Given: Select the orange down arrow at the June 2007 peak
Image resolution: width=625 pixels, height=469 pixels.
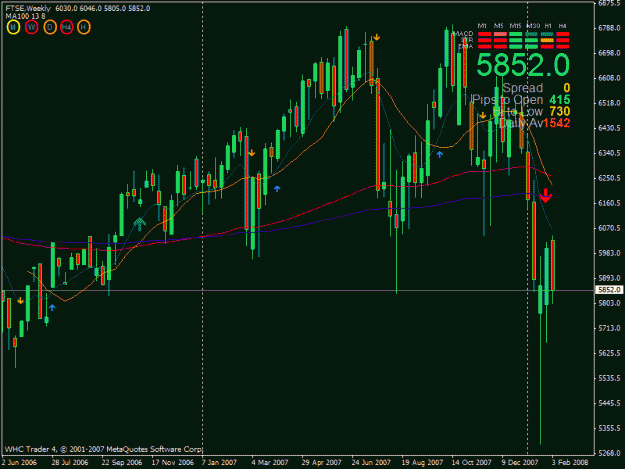Looking at the screenshot, I should 376,37.
